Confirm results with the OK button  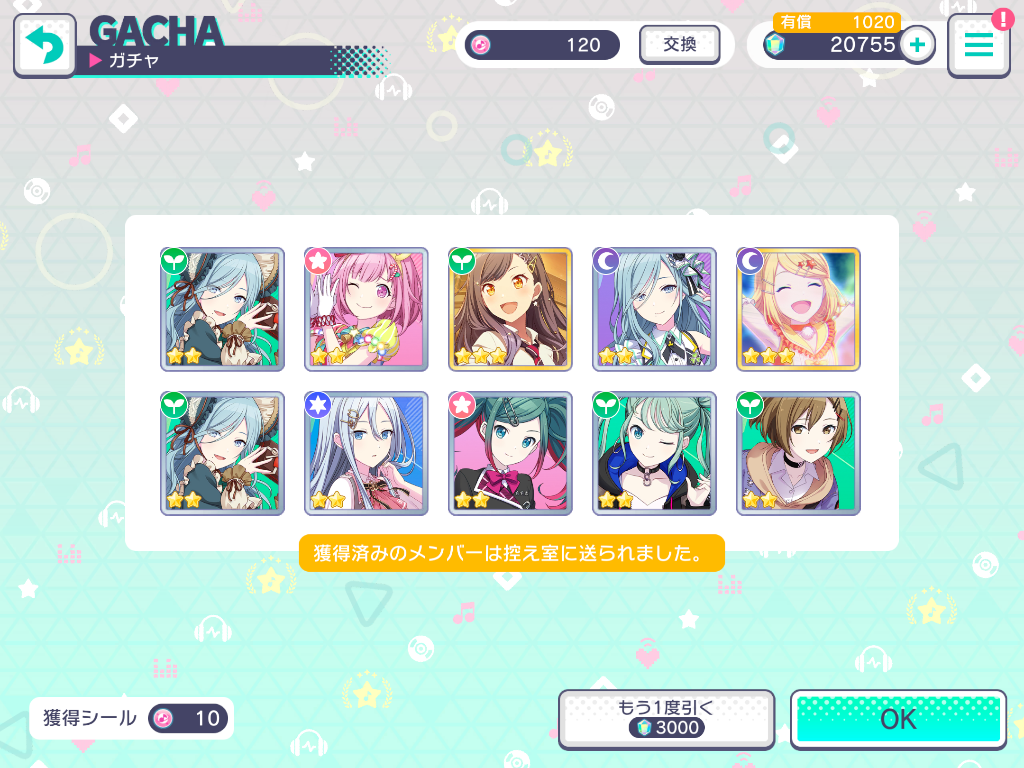[x=899, y=719]
